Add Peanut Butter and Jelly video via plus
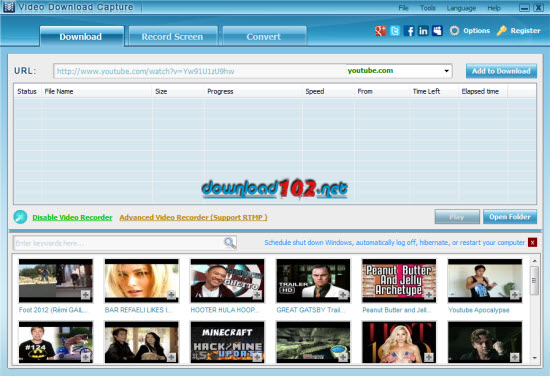This screenshot has height=376, width=550. [x=429, y=295]
